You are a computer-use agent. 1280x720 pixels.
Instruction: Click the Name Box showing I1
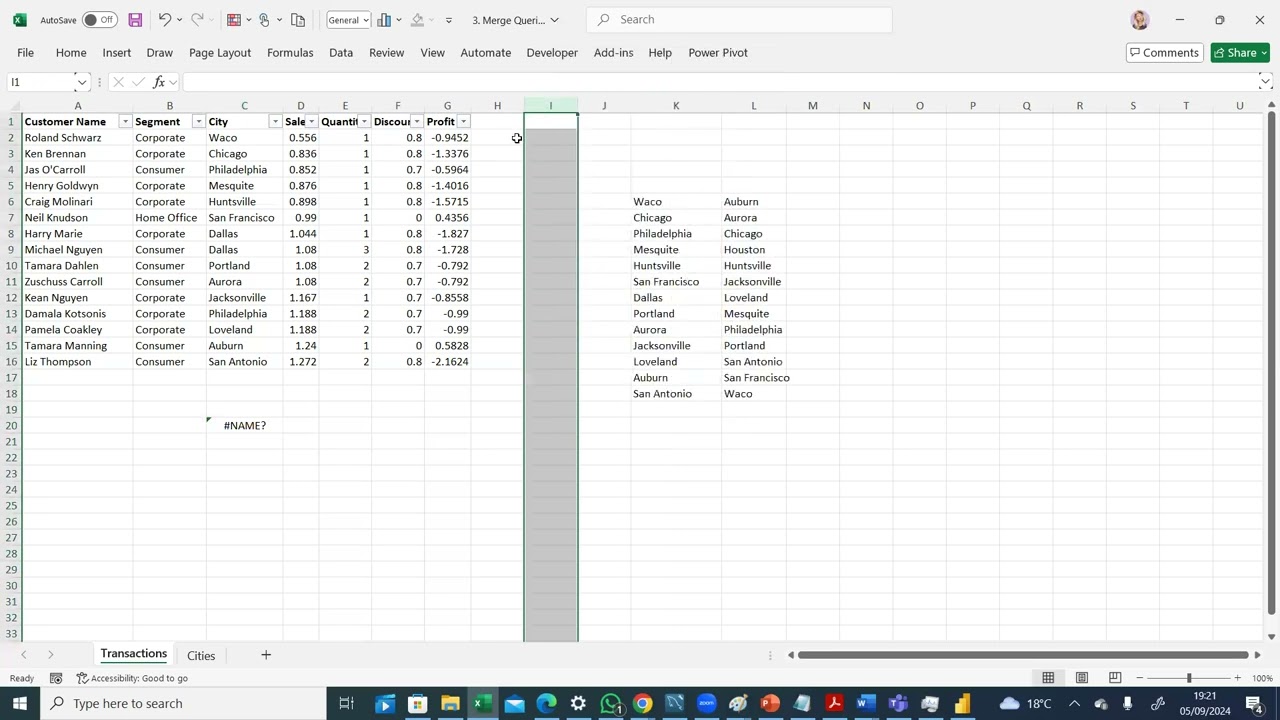[x=40, y=82]
